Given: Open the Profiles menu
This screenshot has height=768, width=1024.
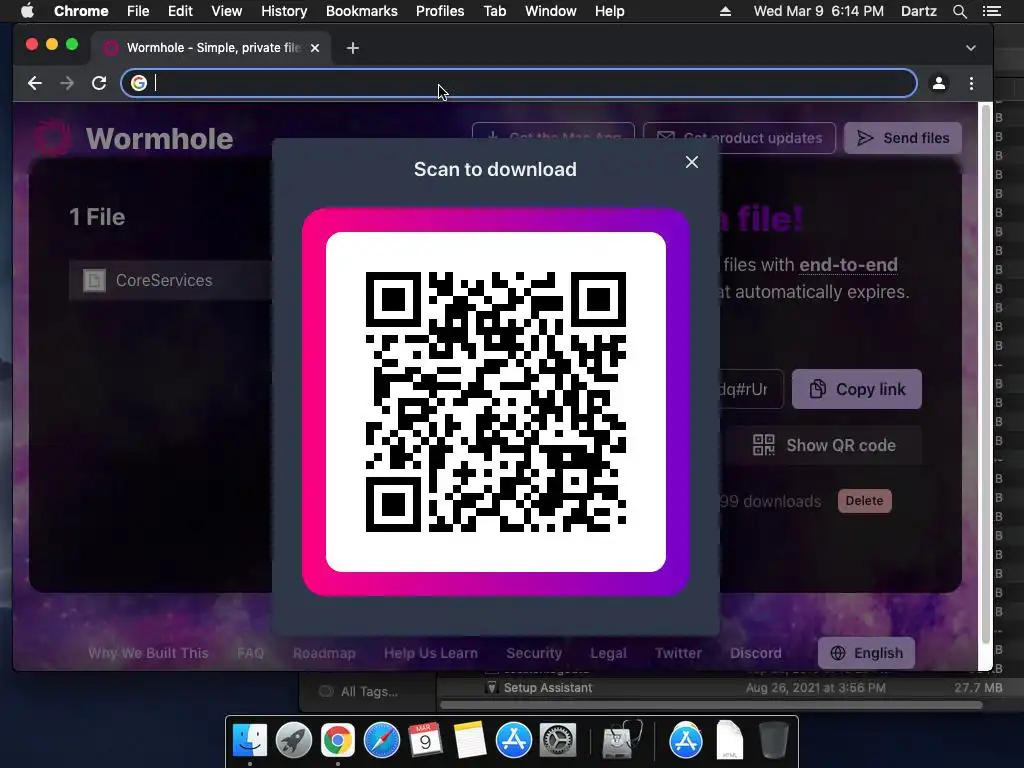Looking at the screenshot, I should pyautogui.click(x=440, y=11).
